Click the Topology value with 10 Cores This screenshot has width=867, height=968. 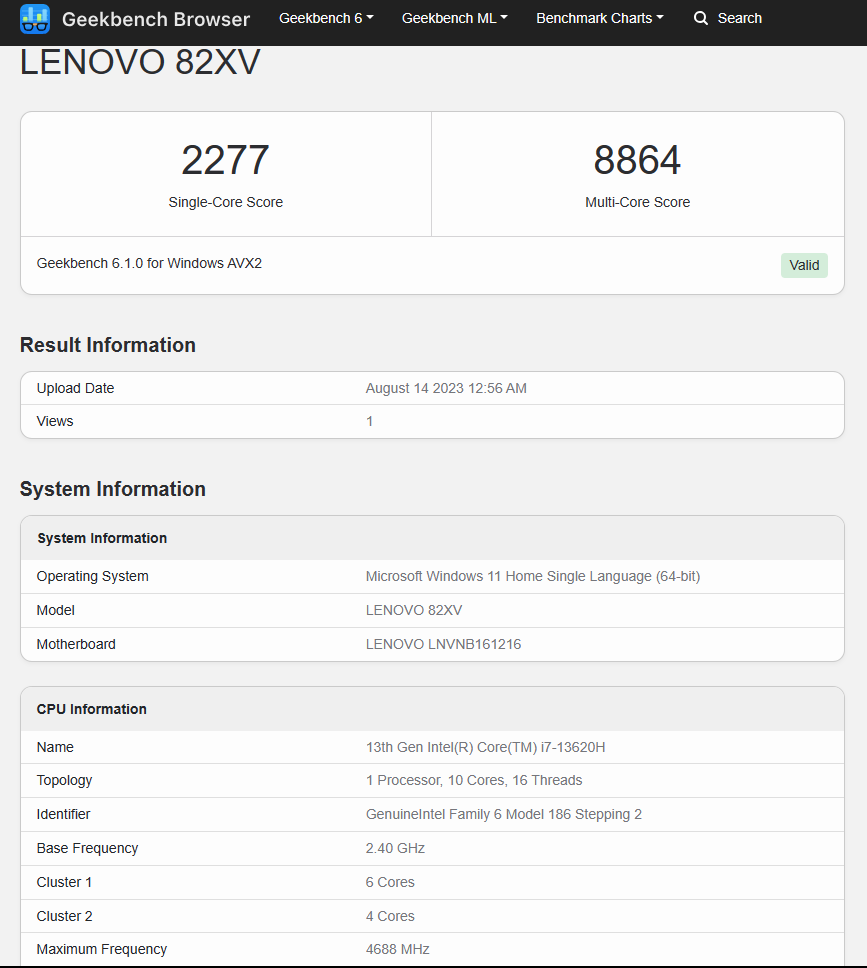pos(474,780)
